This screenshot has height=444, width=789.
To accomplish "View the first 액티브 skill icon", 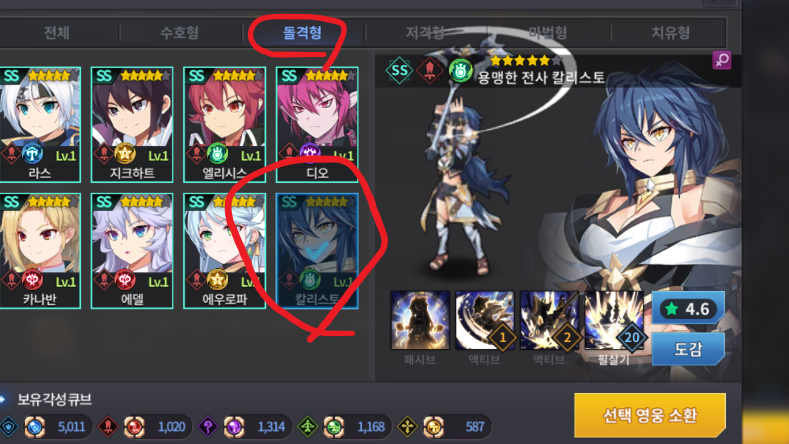I will 485,320.
